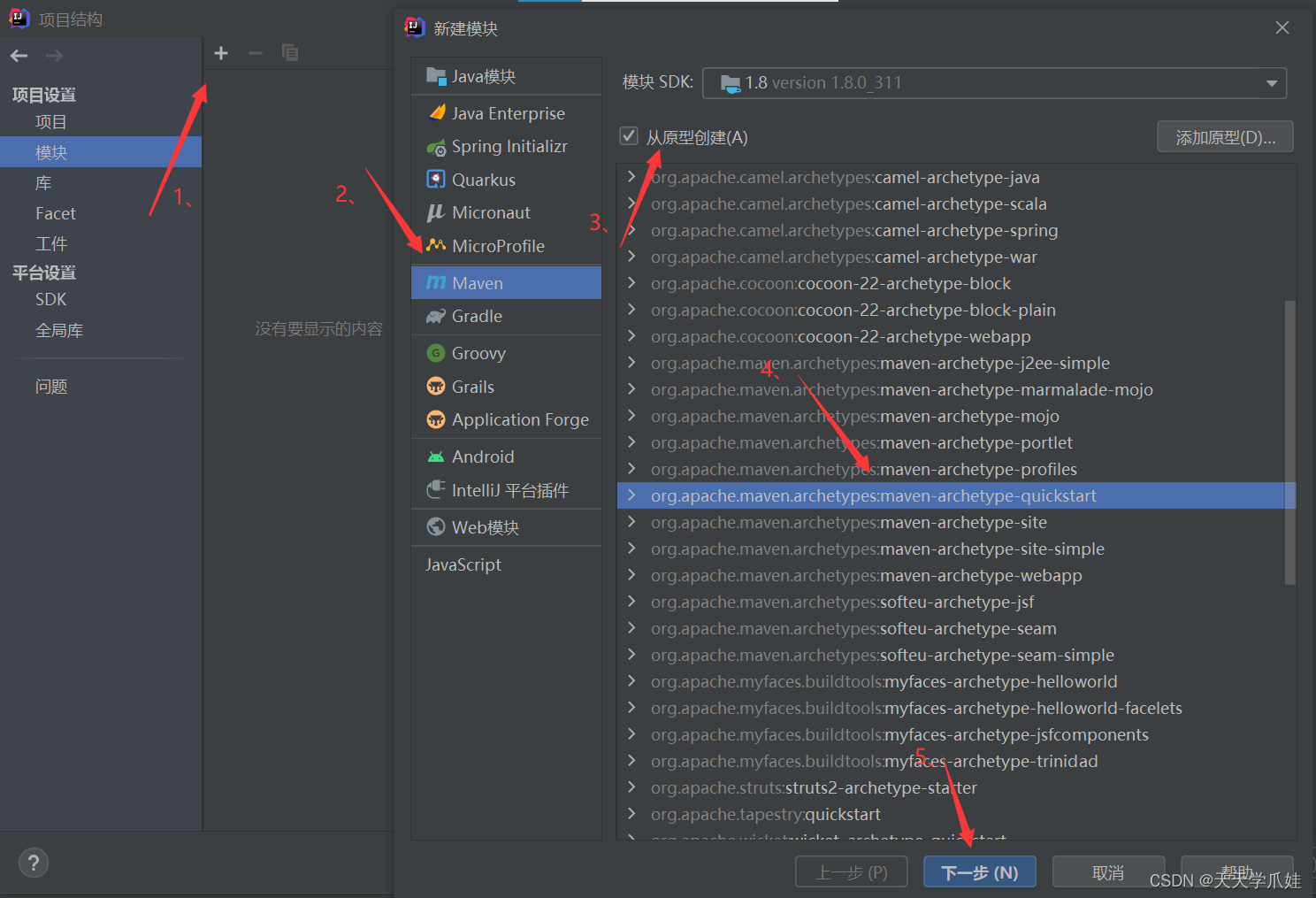1316x898 pixels.
Task: Open help with the question mark icon
Action: tap(34, 863)
